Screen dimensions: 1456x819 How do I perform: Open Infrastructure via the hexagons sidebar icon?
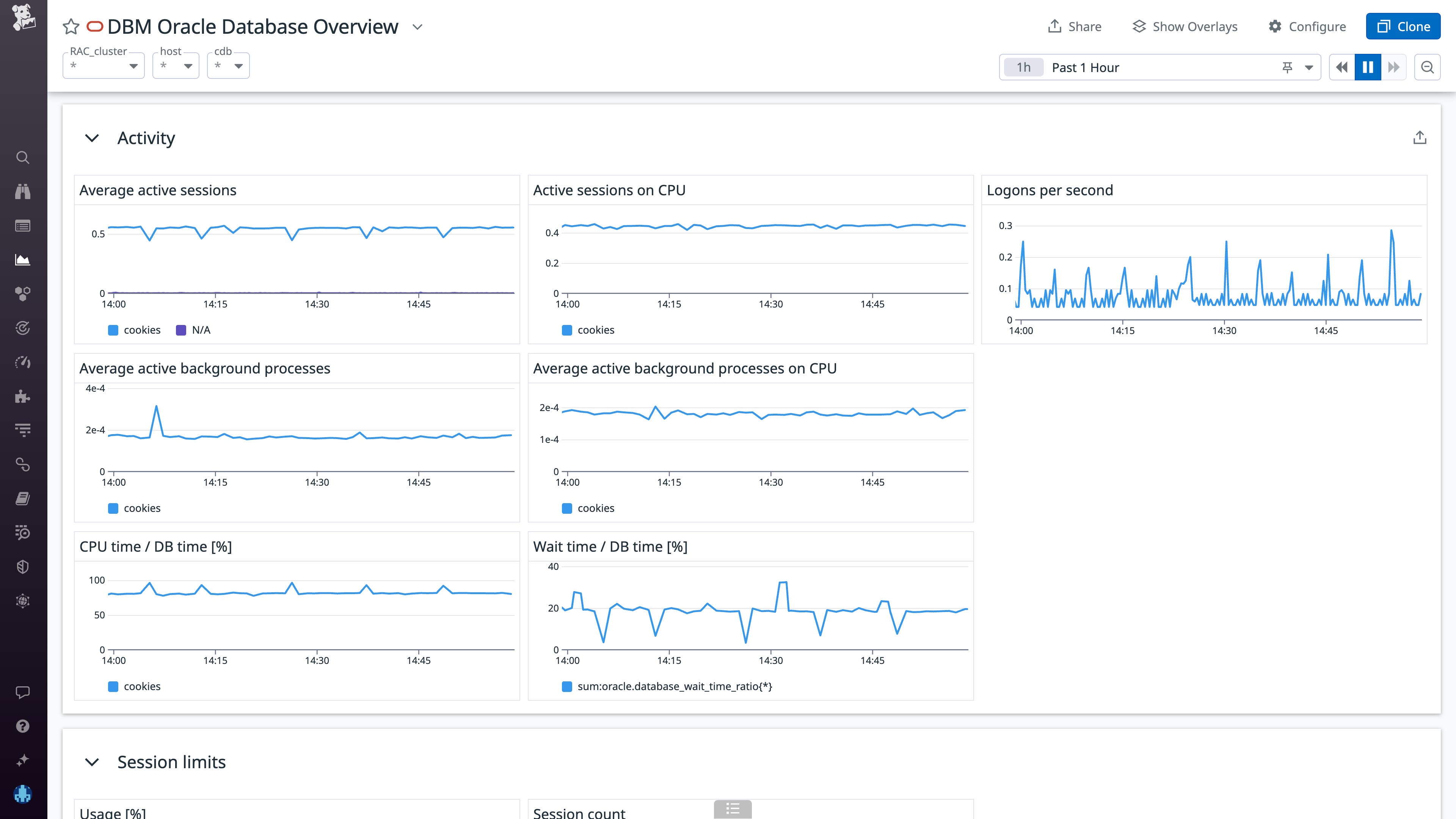coord(23,293)
